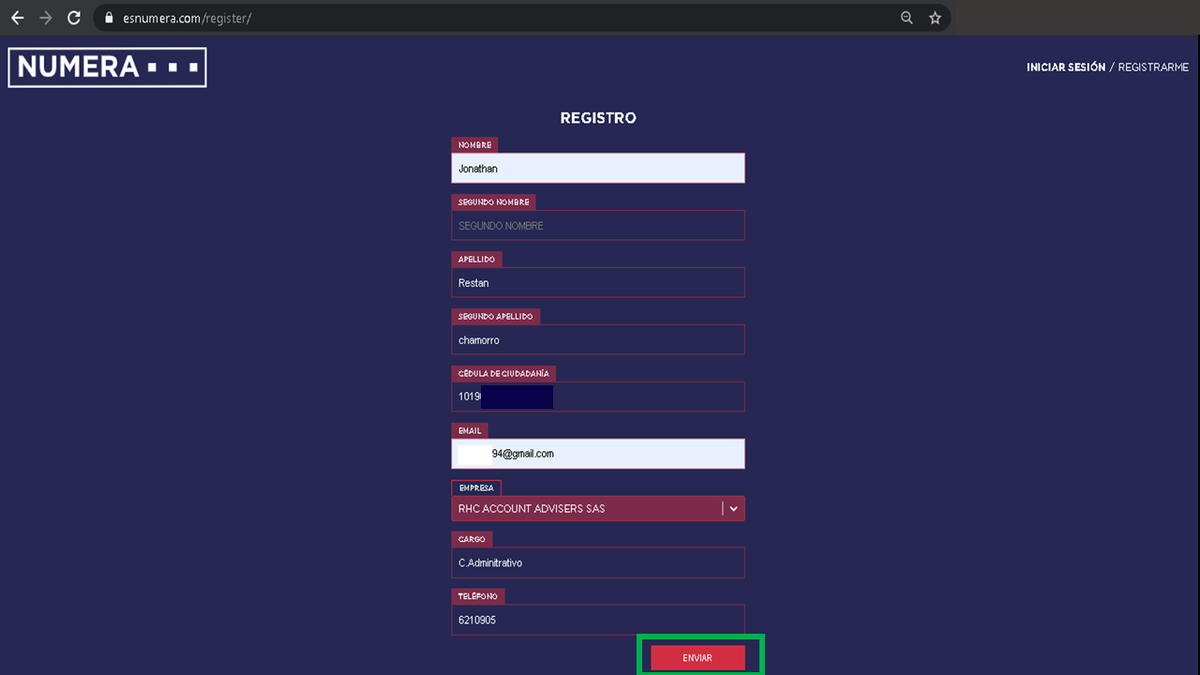This screenshot has width=1200, height=675.
Task: Click the Segundo Apellido field
Action: point(597,340)
